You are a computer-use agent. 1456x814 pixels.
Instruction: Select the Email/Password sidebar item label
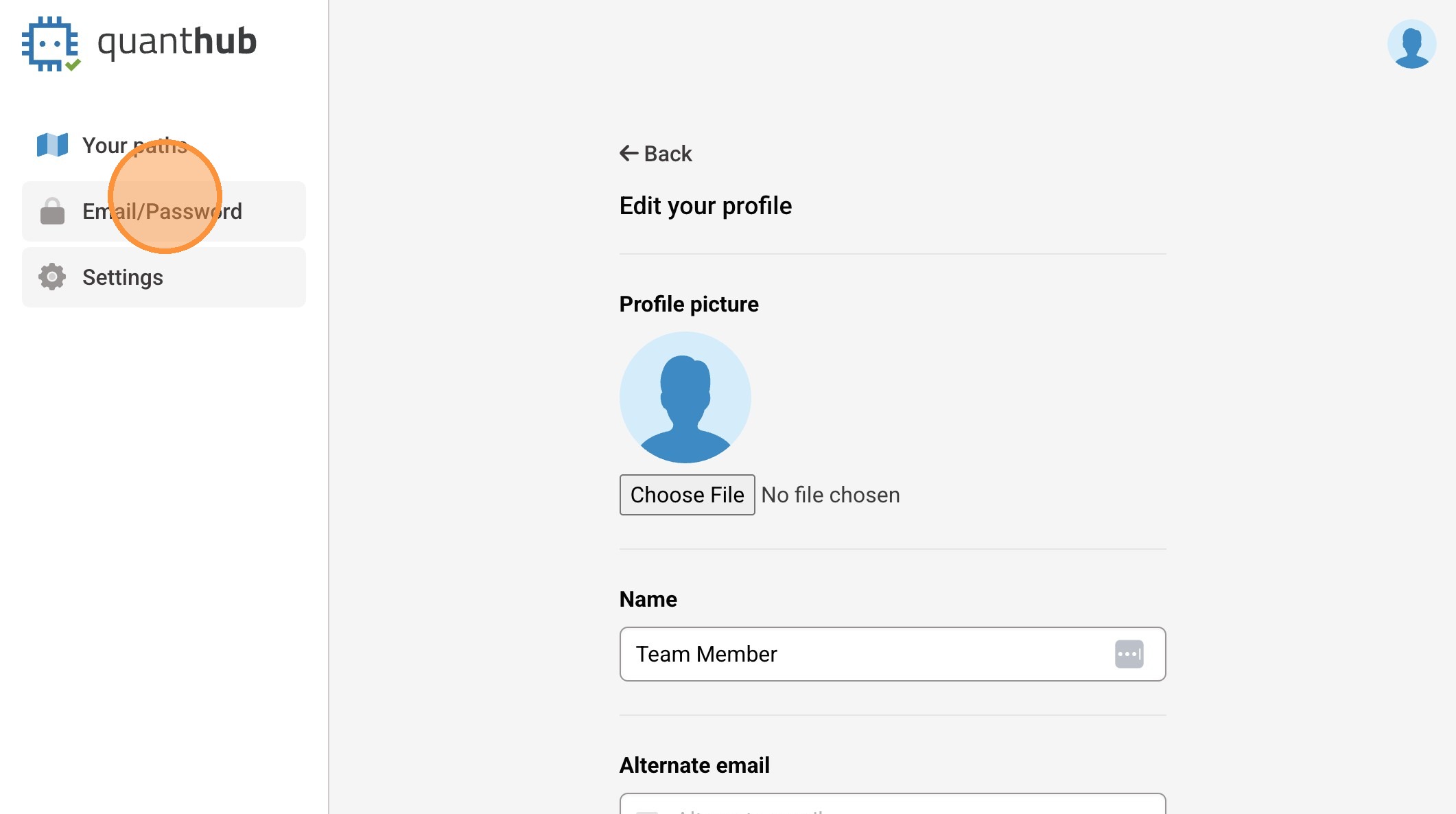pyautogui.click(x=162, y=211)
